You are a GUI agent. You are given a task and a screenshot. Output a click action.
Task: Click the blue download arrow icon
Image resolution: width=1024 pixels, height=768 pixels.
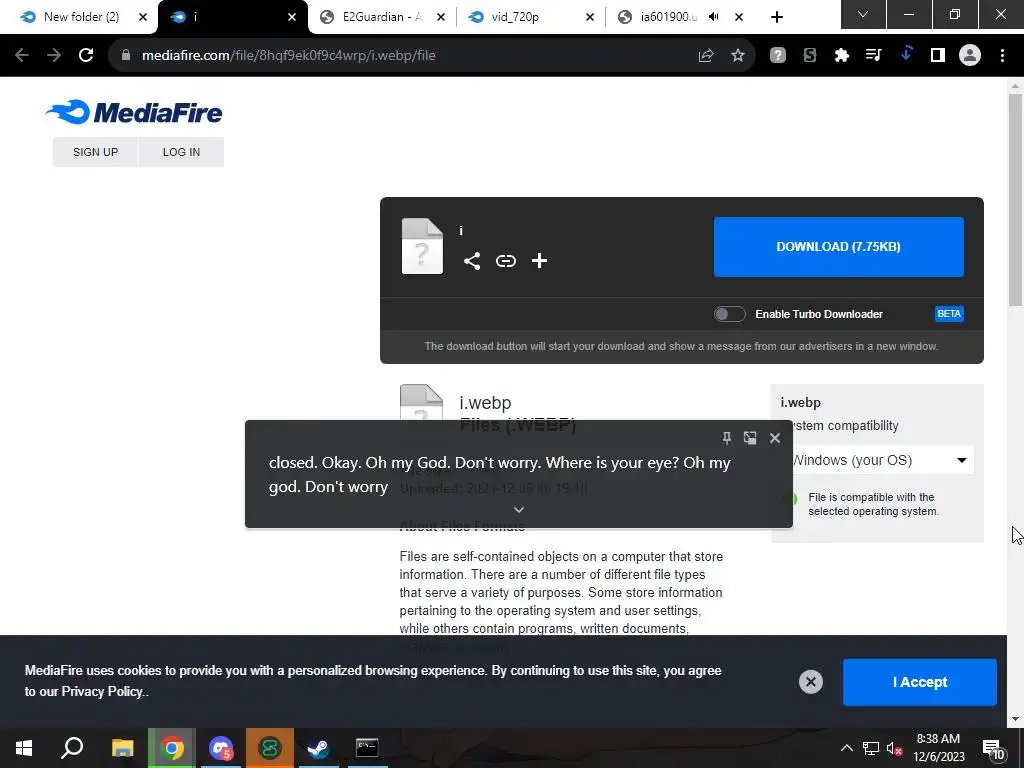tap(906, 54)
